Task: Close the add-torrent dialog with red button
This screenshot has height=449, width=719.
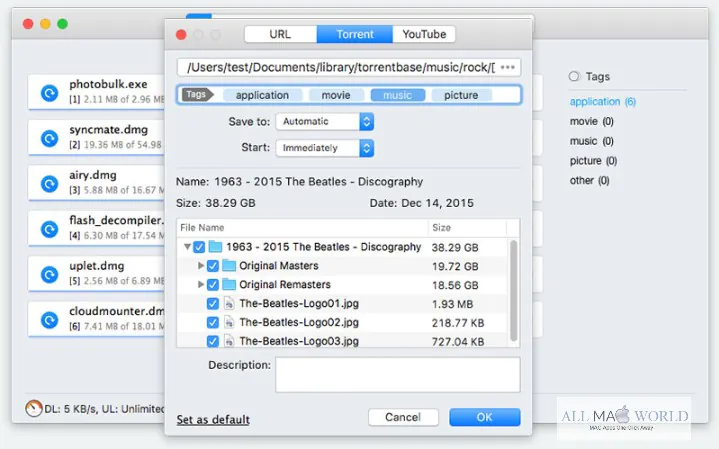Action: click(x=181, y=35)
